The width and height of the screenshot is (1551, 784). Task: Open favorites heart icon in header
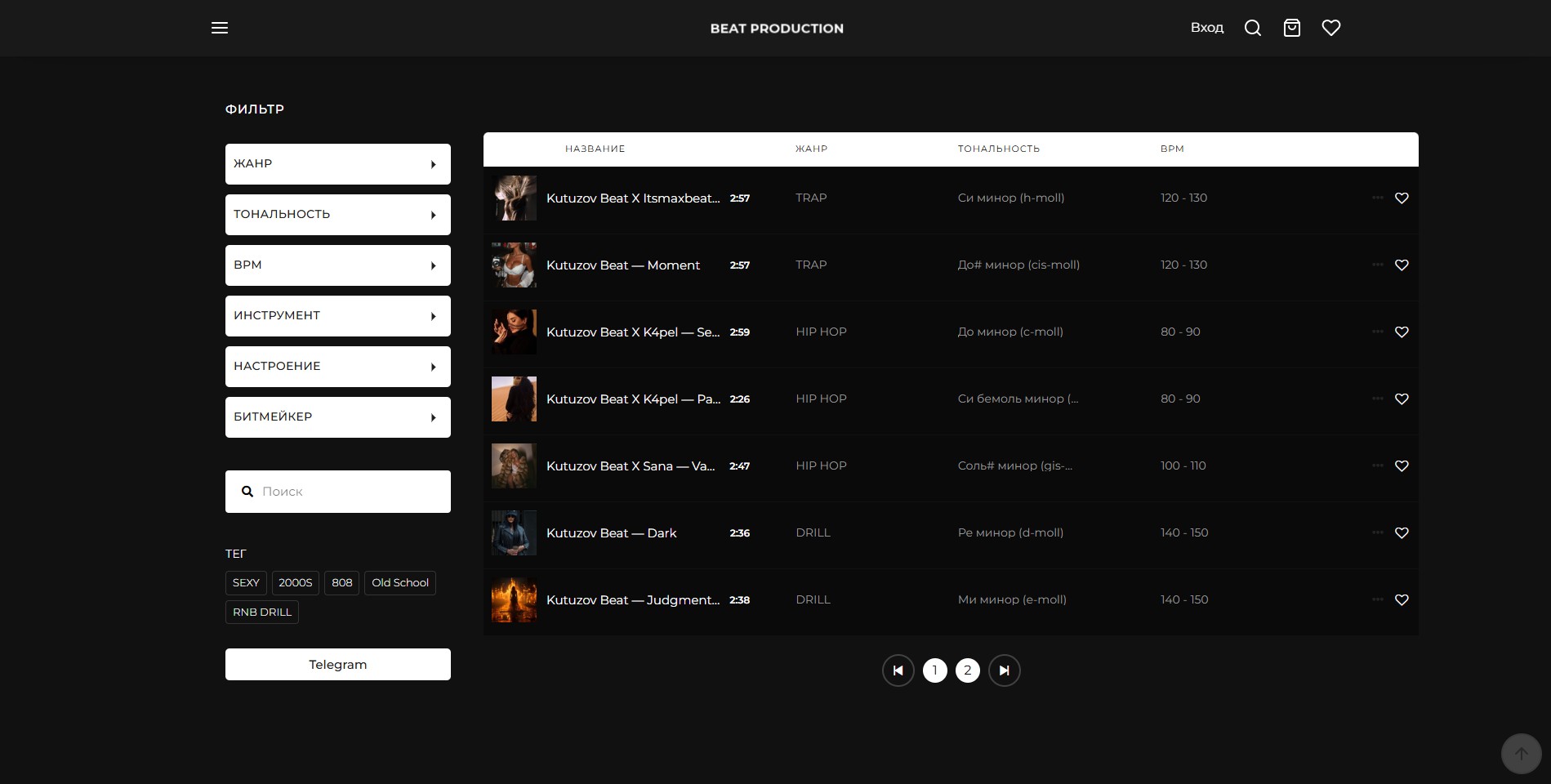coord(1330,28)
